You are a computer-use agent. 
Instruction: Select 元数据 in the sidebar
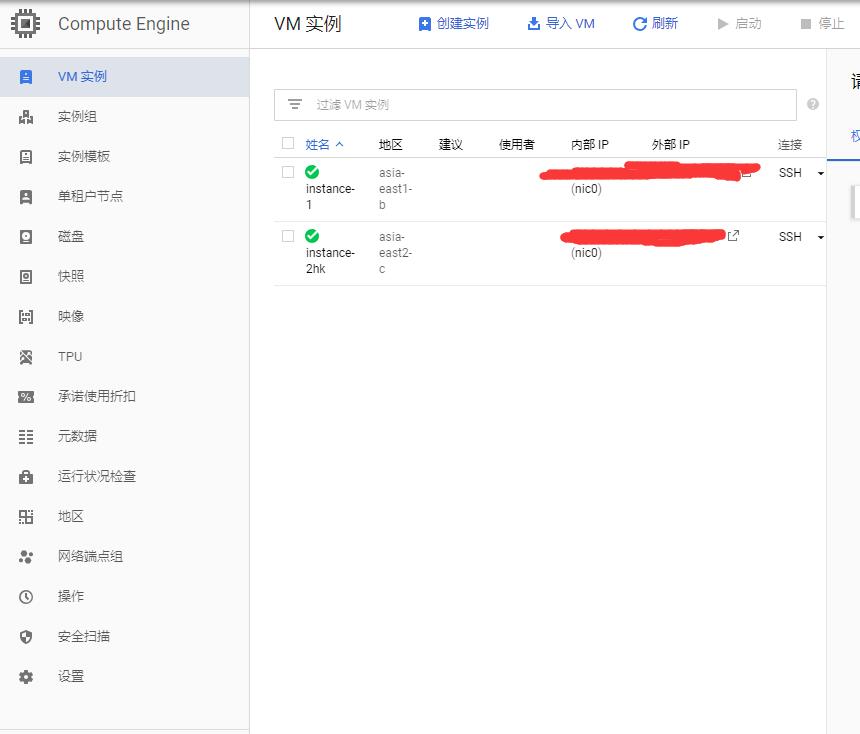pos(77,436)
